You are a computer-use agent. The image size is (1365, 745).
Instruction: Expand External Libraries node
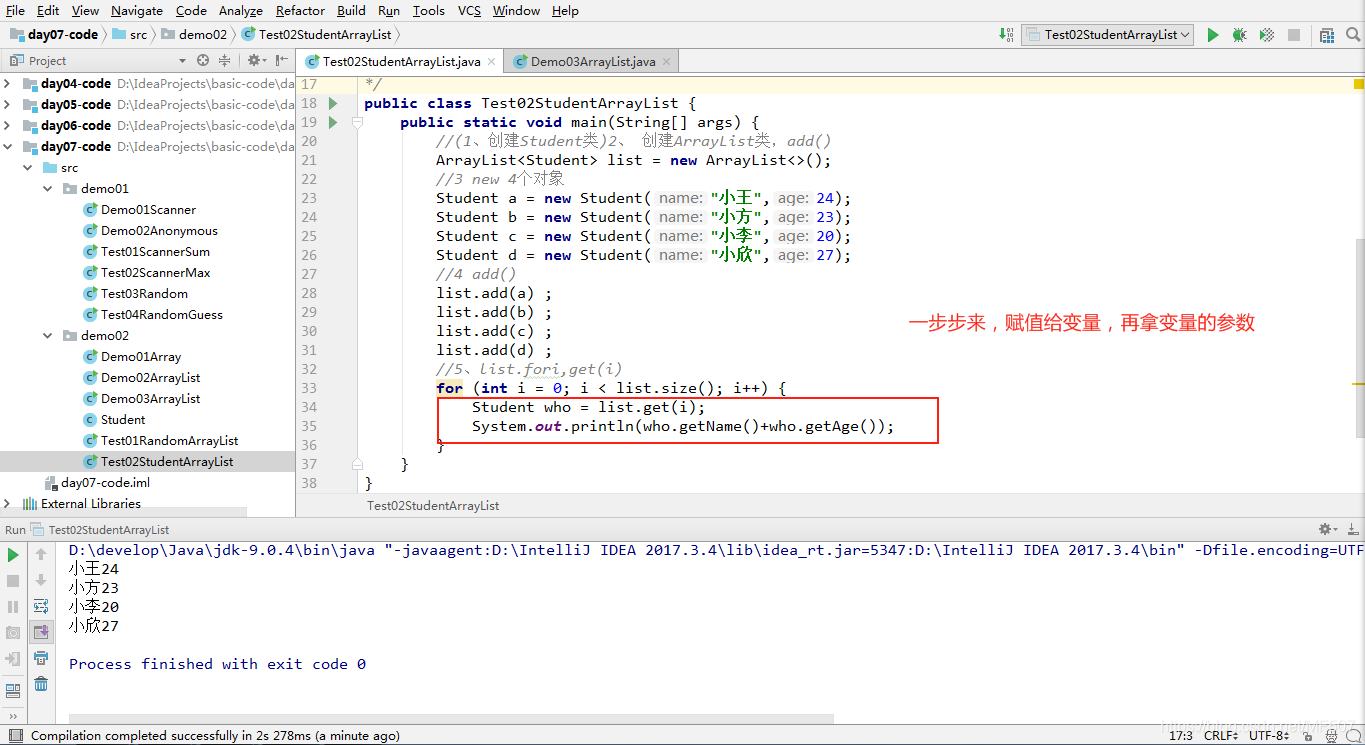(x=8, y=504)
